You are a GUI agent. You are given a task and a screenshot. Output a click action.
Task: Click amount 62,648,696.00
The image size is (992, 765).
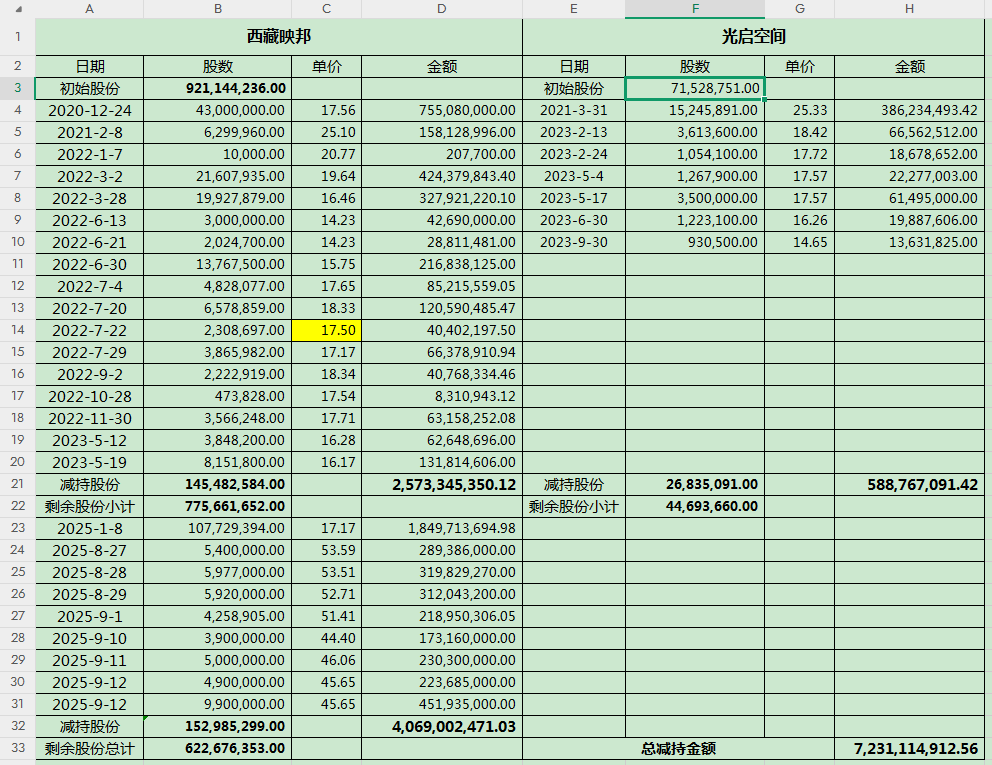[x=442, y=440]
